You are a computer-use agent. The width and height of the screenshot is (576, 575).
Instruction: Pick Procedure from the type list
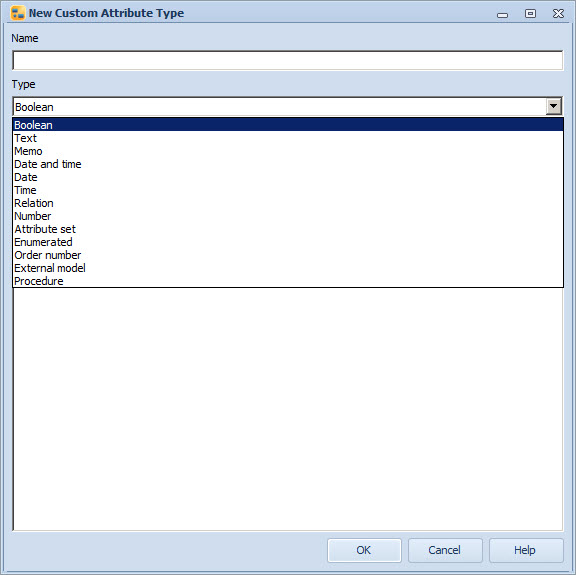tap(288, 281)
